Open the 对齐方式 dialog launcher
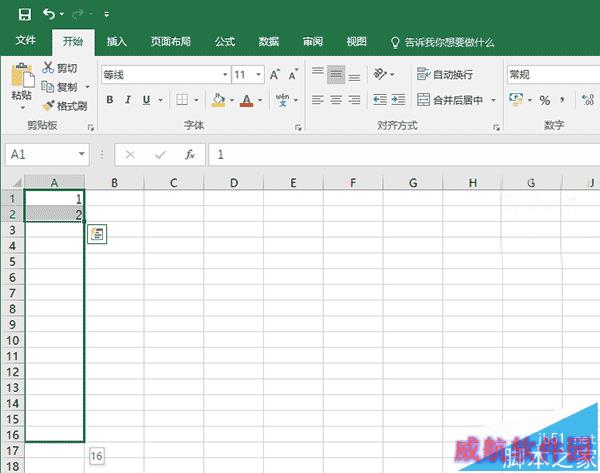 pos(496,128)
